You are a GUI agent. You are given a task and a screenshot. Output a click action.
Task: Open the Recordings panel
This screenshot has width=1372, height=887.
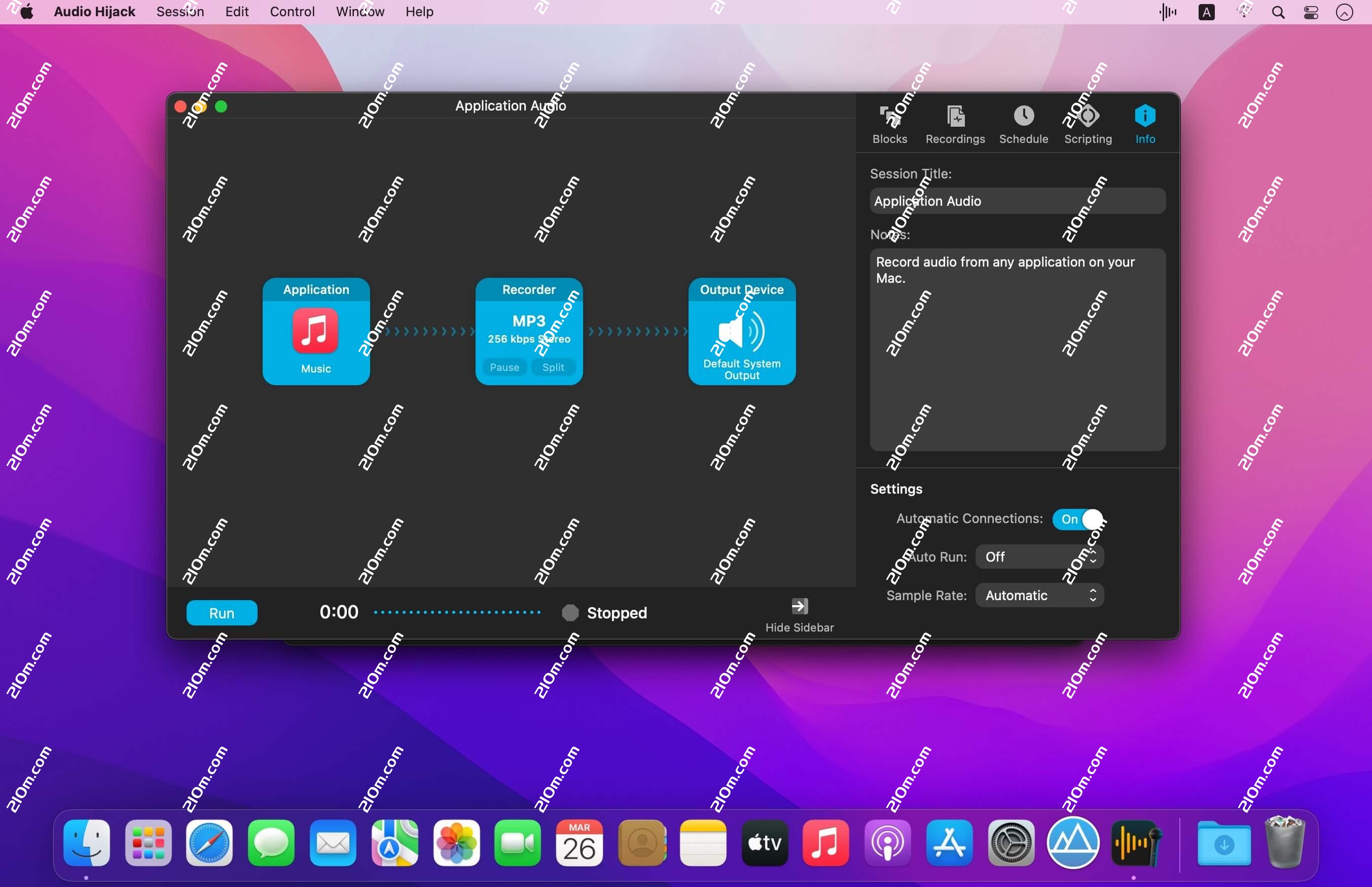pos(955,123)
